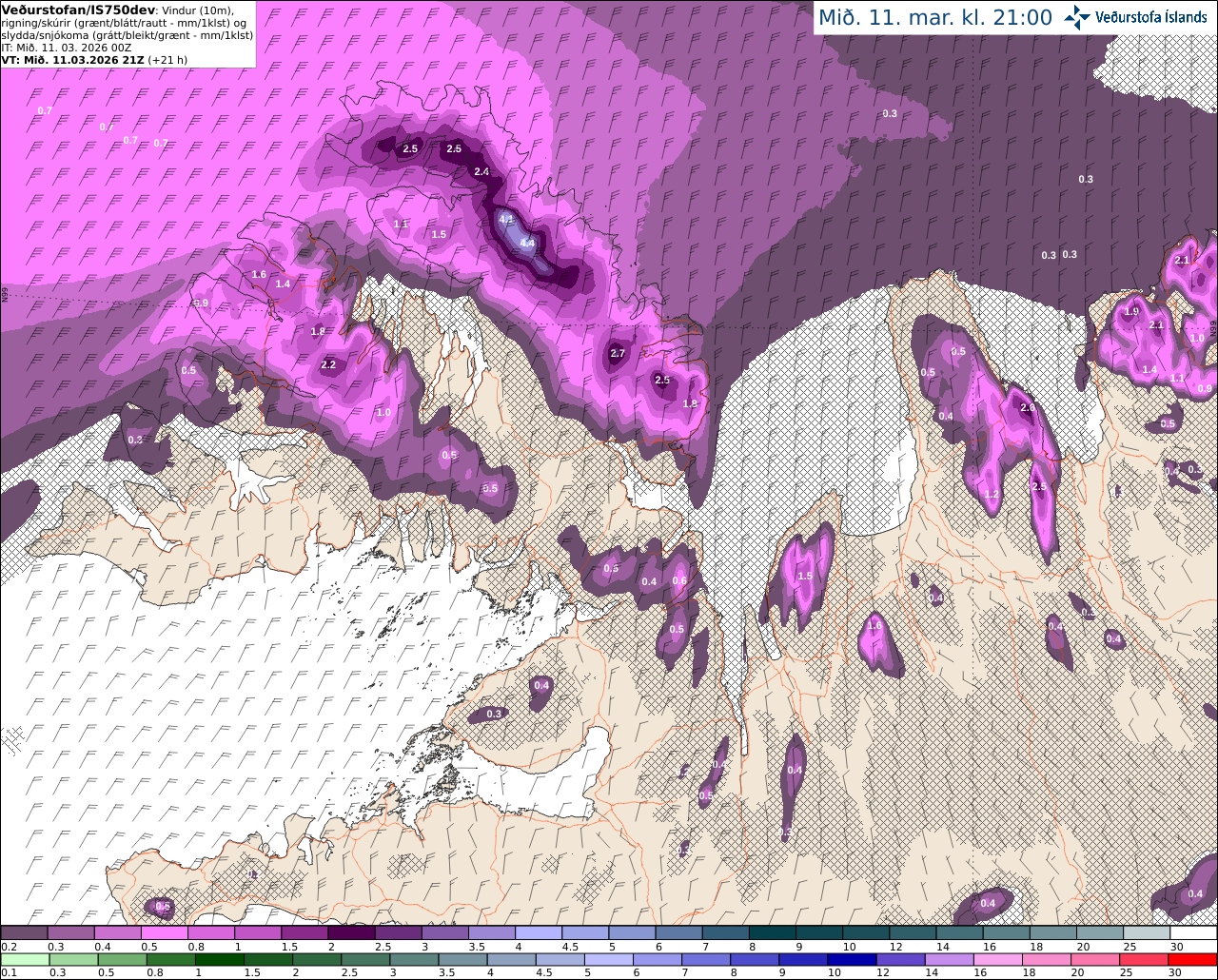Pick the bright pink swatch after 0.5 in the upper legend
1218x980 pixels.
[164, 933]
